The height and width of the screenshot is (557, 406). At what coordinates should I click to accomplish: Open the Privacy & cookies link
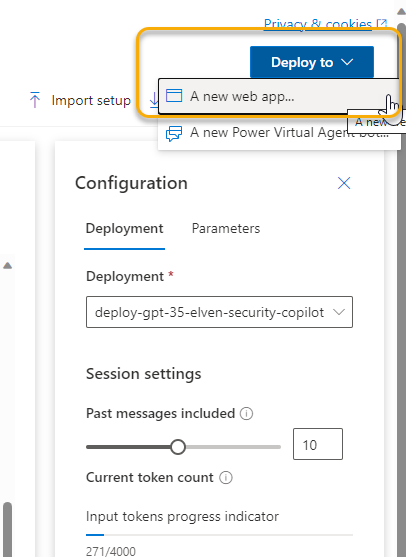coord(318,24)
